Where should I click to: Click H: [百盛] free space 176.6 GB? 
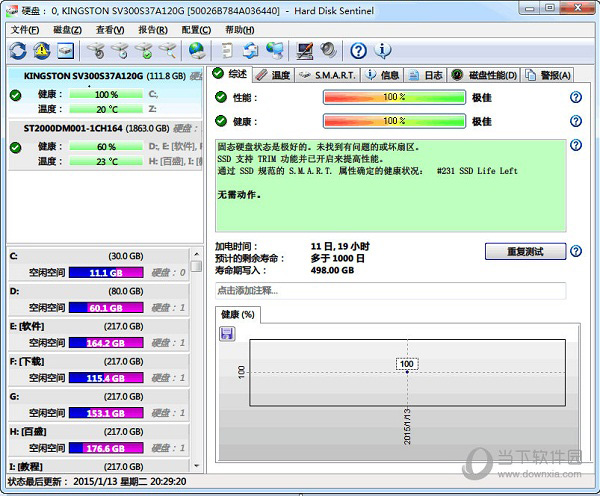(x=106, y=448)
